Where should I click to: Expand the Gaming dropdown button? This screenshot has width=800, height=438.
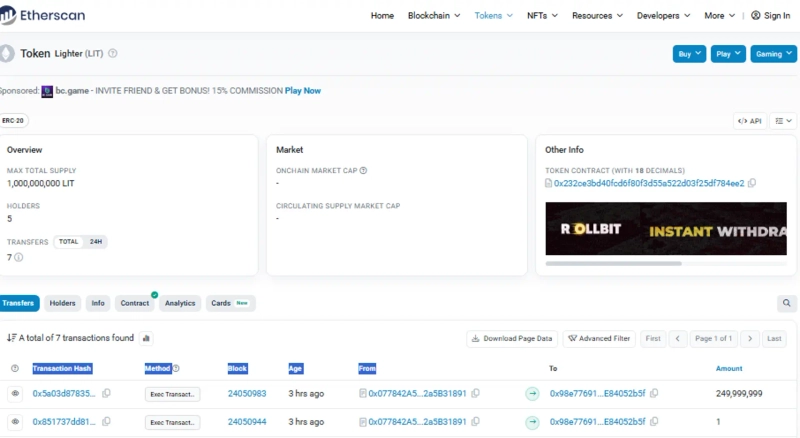773,54
